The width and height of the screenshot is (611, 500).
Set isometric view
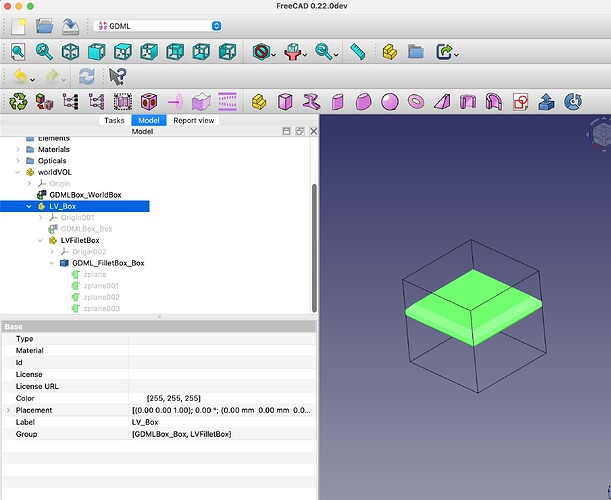click(x=71, y=51)
